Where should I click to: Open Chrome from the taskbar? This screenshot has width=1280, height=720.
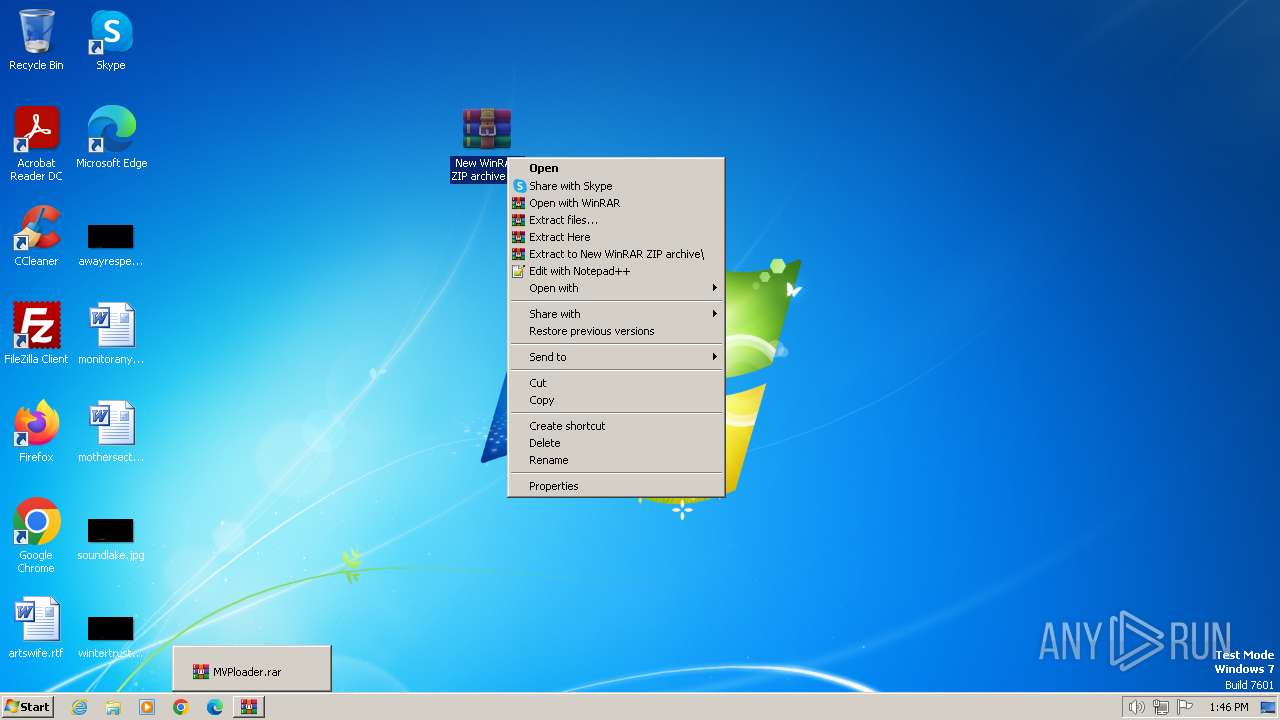click(x=181, y=707)
